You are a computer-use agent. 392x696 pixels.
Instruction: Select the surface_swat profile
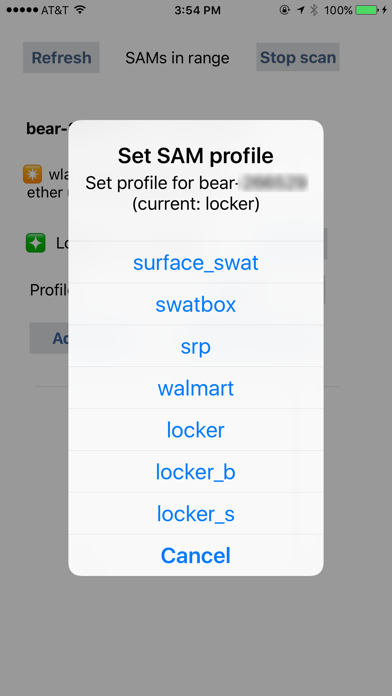pos(196,263)
